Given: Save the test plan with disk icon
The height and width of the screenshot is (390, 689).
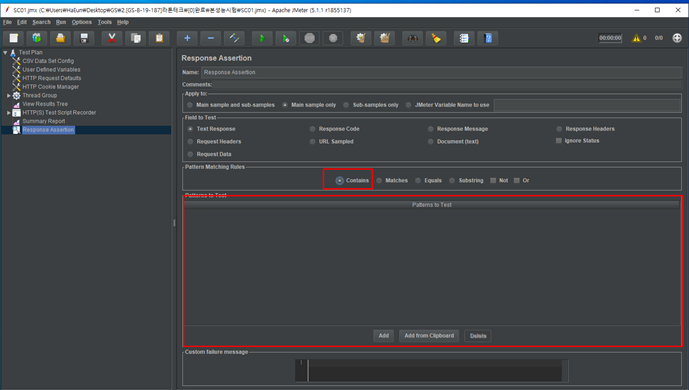Looking at the screenshot, I should tap(84, 38).
